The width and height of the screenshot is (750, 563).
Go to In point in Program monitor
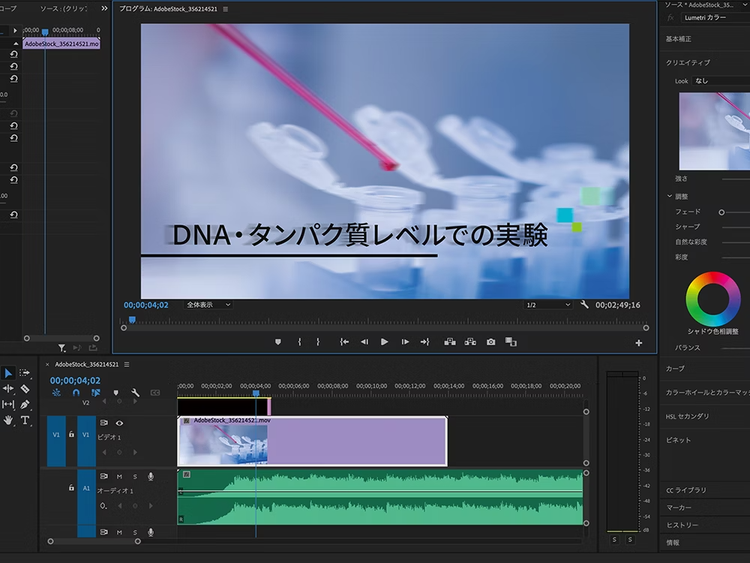344,342
